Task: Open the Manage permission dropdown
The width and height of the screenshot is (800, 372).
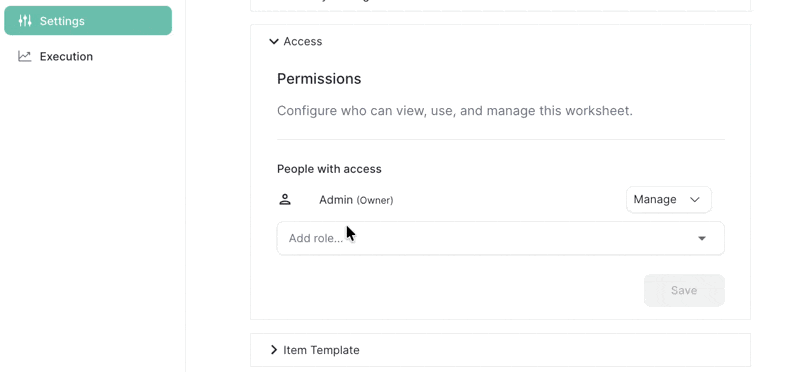Action: click(668, 200)
